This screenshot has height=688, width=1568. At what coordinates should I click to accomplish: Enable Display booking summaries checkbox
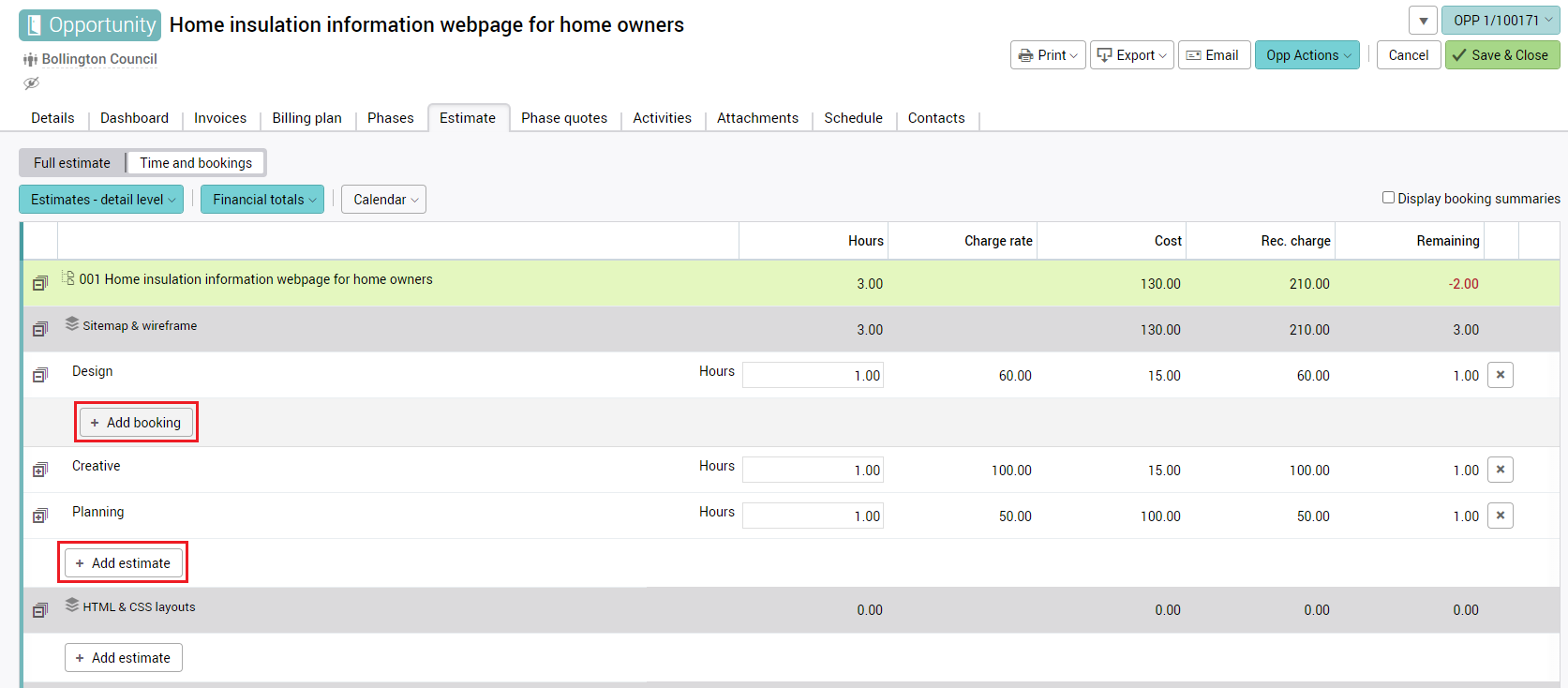click(1388, 198)
